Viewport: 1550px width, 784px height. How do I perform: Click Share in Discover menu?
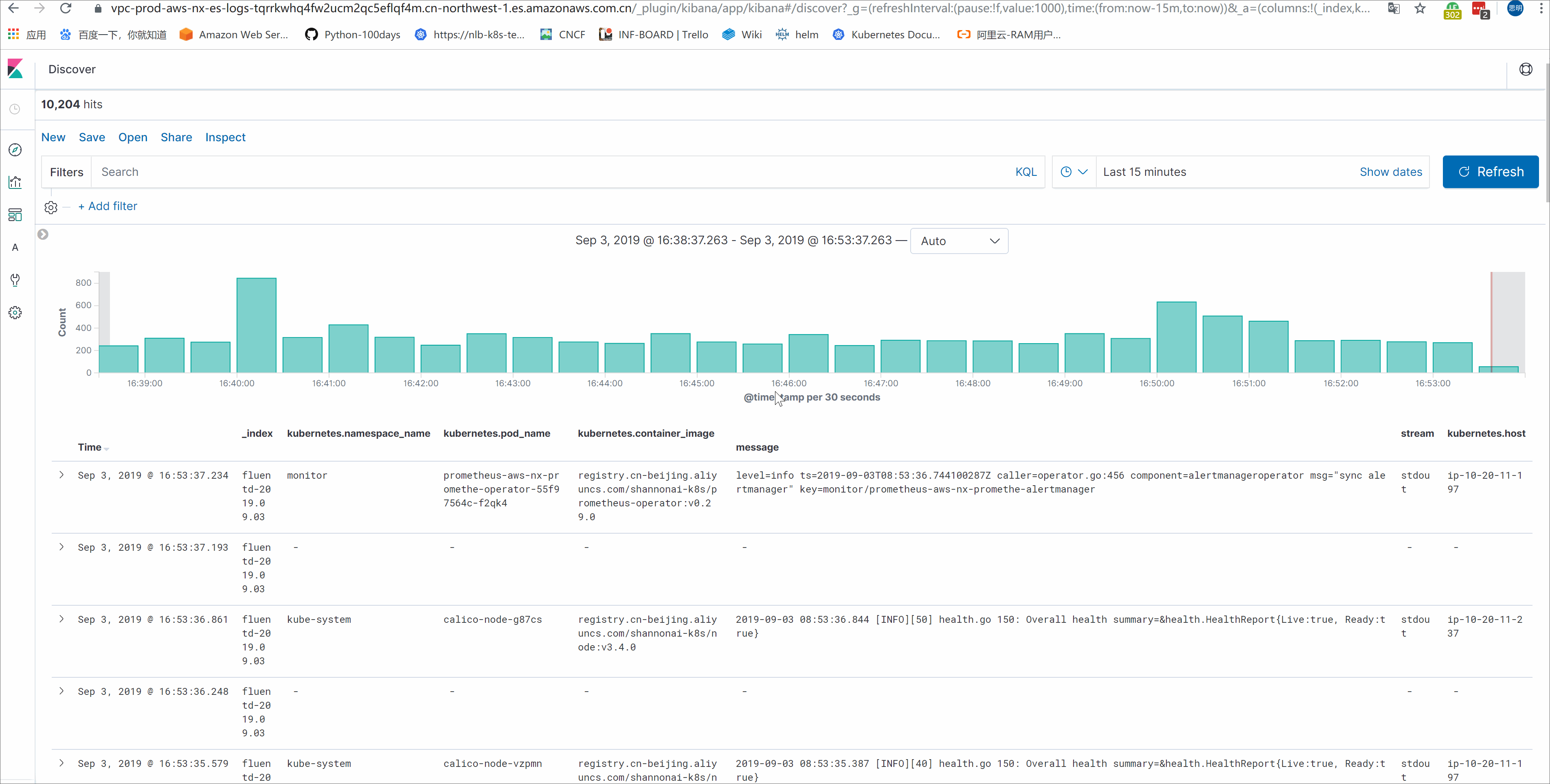click(176, 138)
